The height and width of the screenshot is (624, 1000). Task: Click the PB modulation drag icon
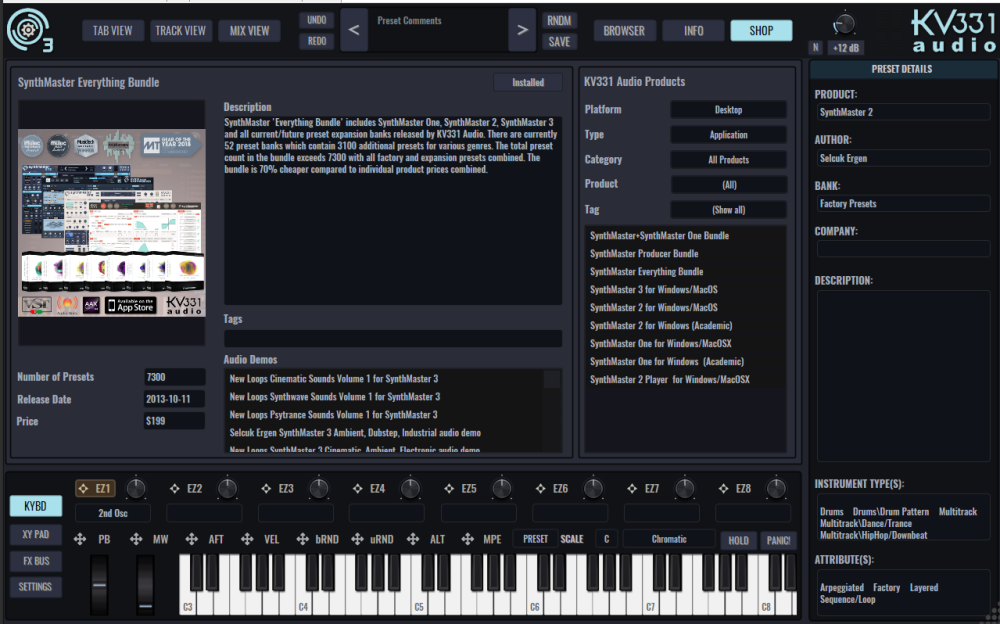(81, 539)
